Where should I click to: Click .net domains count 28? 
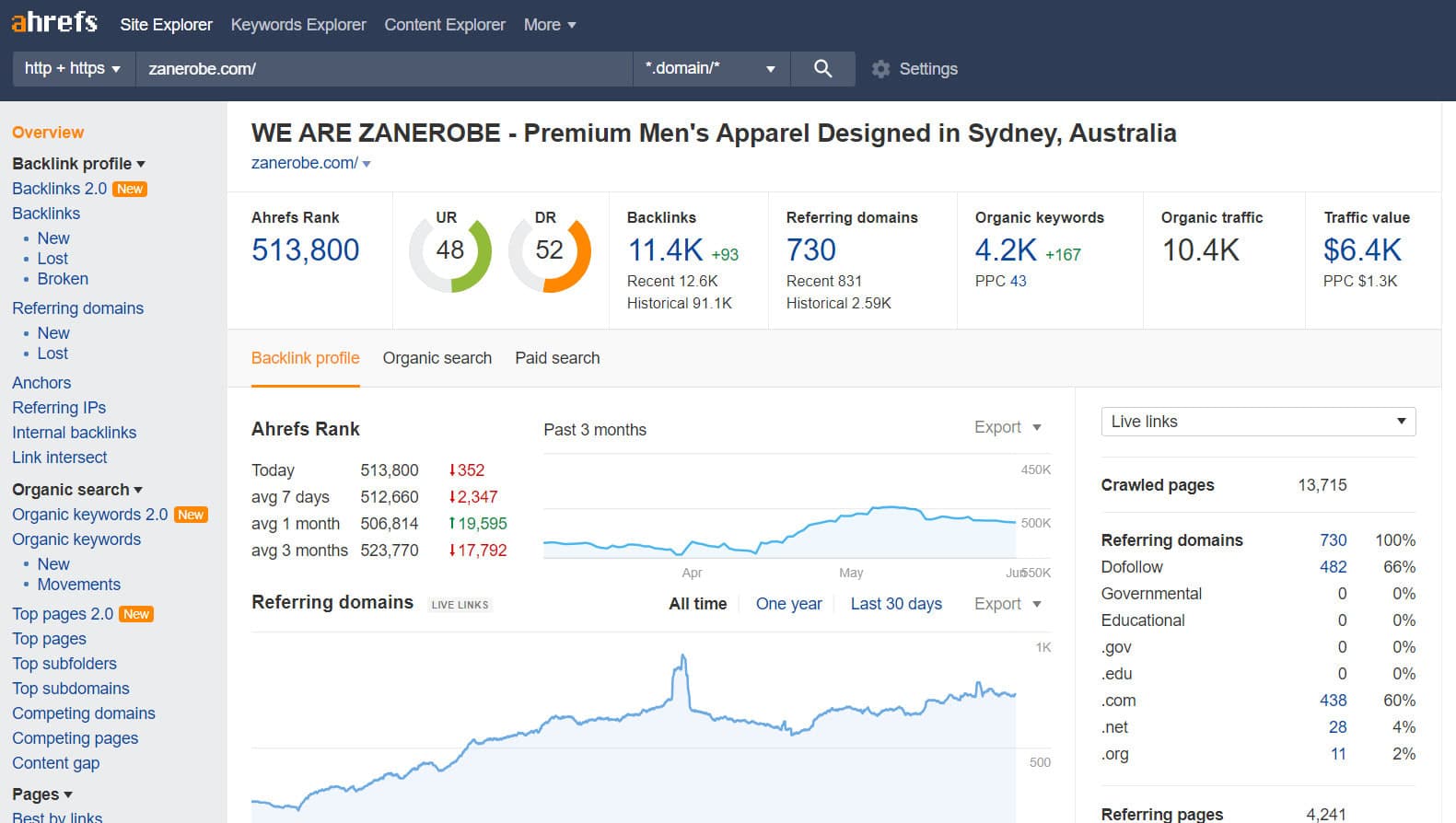click(x=1338, y=727)
